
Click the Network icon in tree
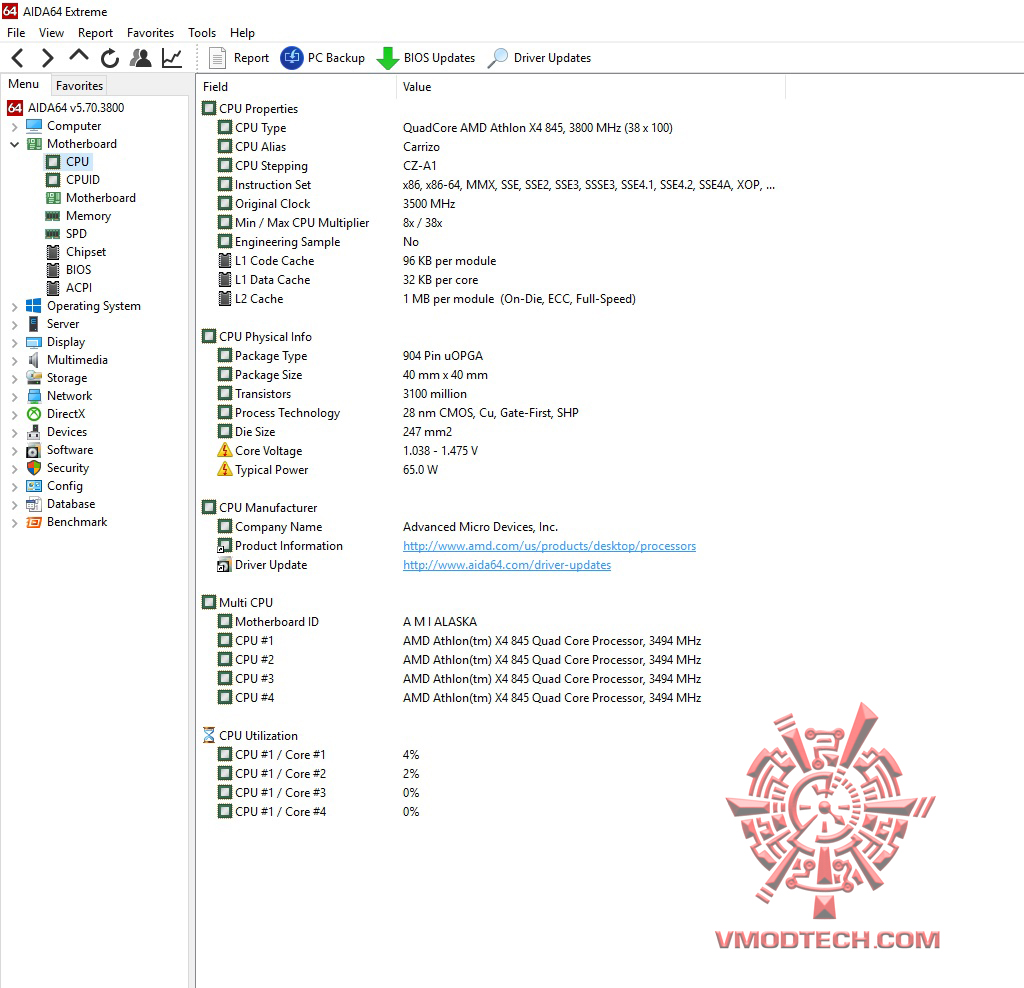click(34, 396)
